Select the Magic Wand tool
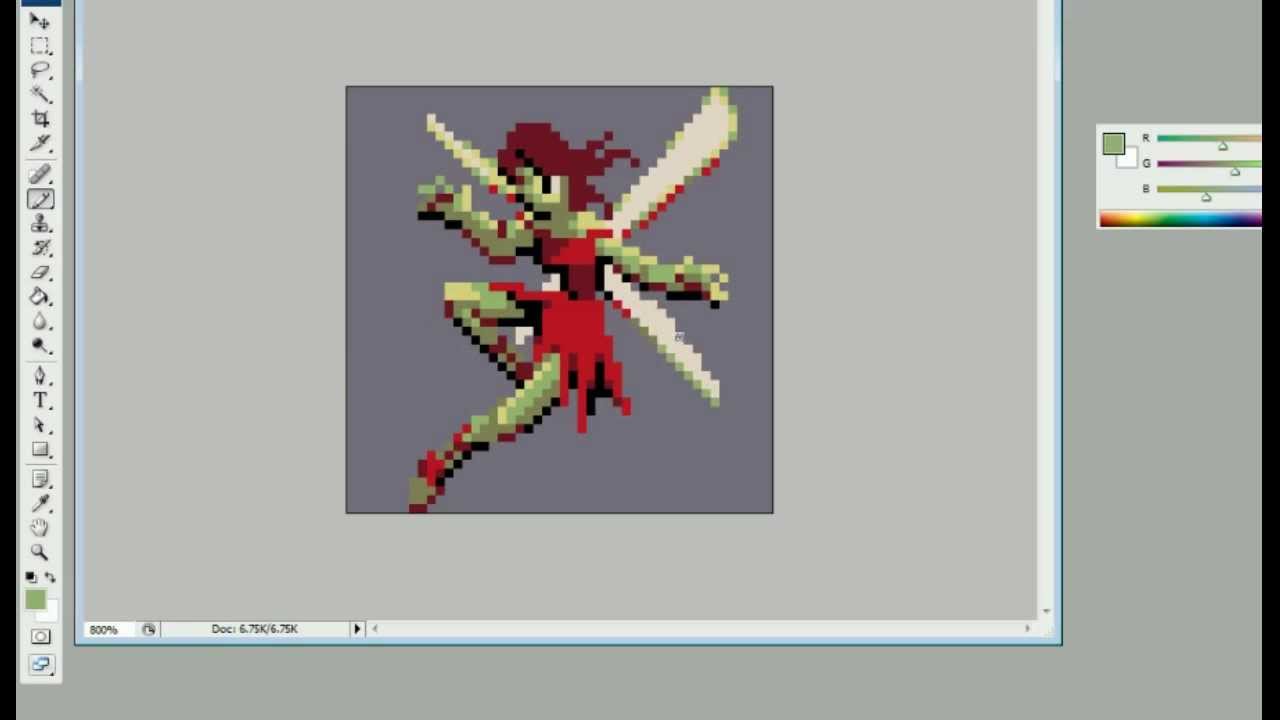Image resolution: width=1280 pixels, height=720 pixels. (x=40, y=94)
